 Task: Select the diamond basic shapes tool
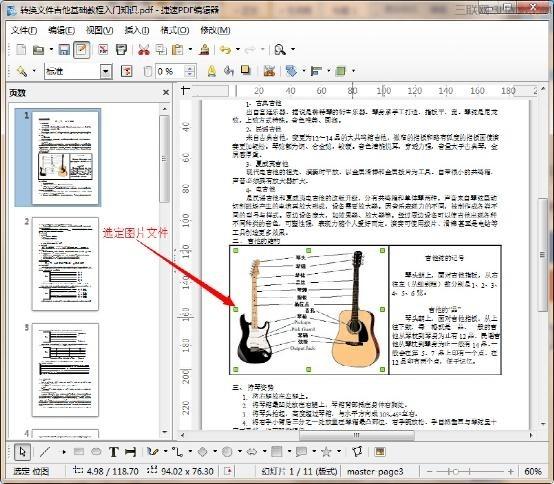click(x=202, y=452)
